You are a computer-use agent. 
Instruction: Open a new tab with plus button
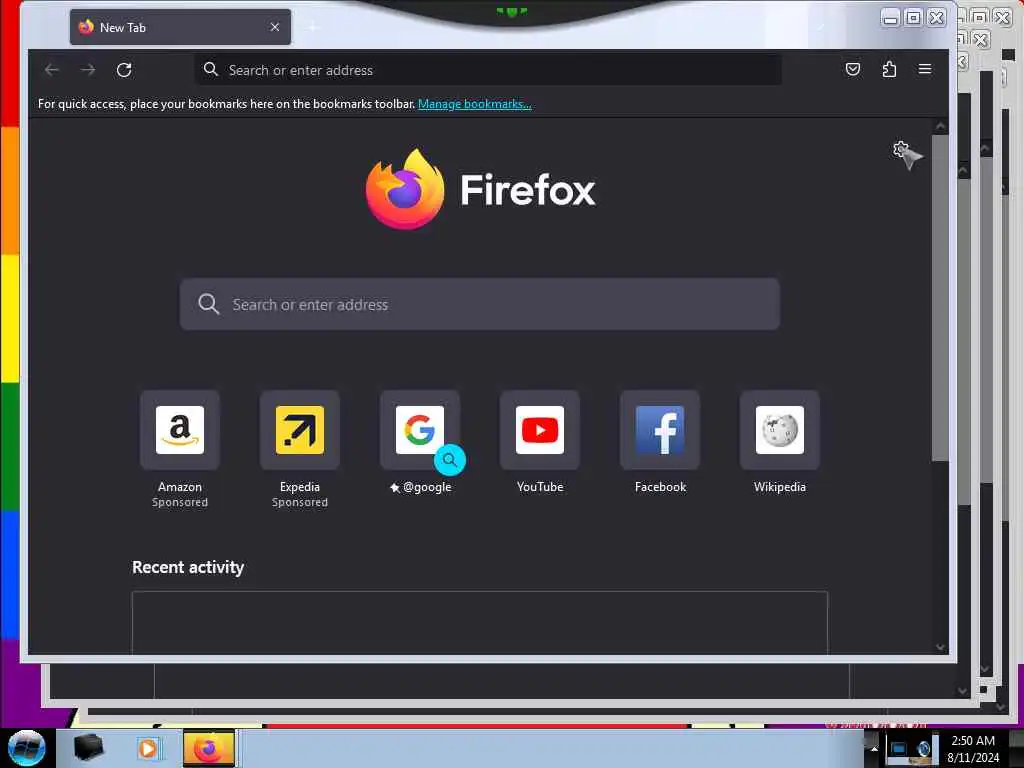[x=313, y=27]
